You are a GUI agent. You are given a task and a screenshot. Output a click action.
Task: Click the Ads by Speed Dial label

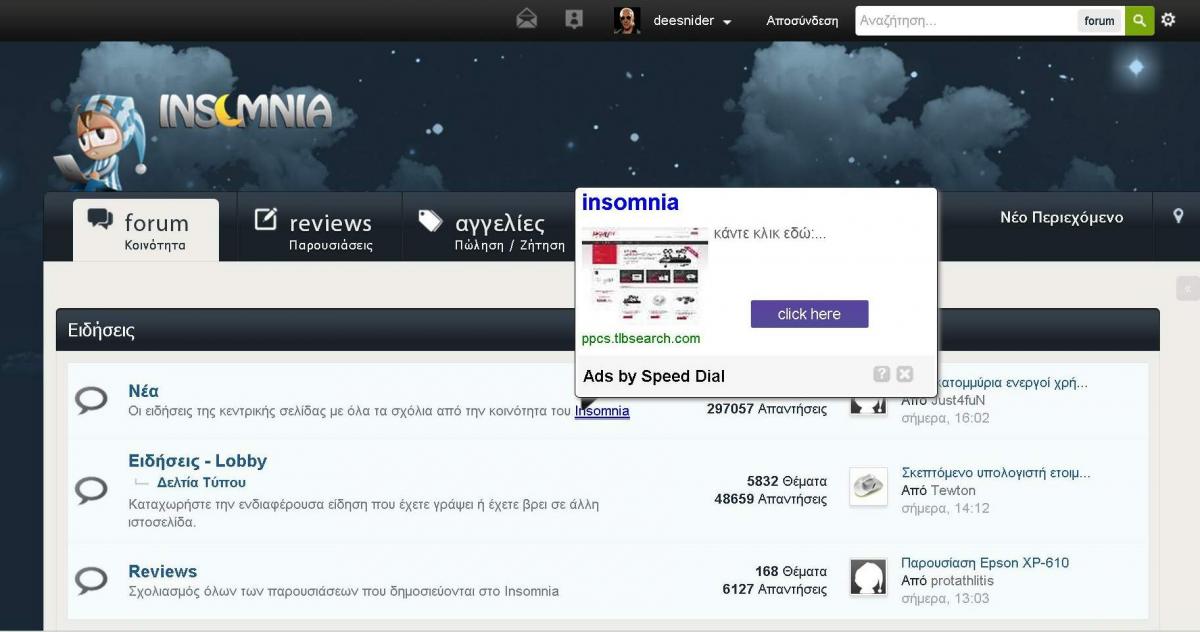[x=654, y=376]
